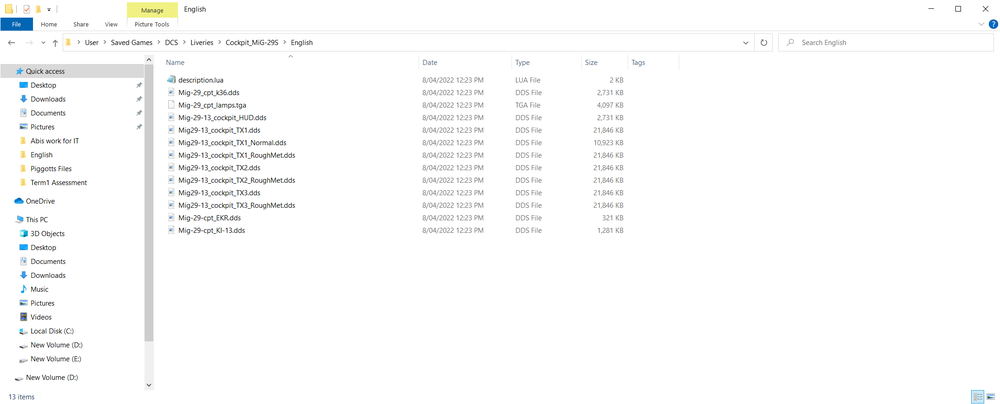Click the Piggotts Files folder icon
This screenshot has height=404, width=1000.
point(24,168)
